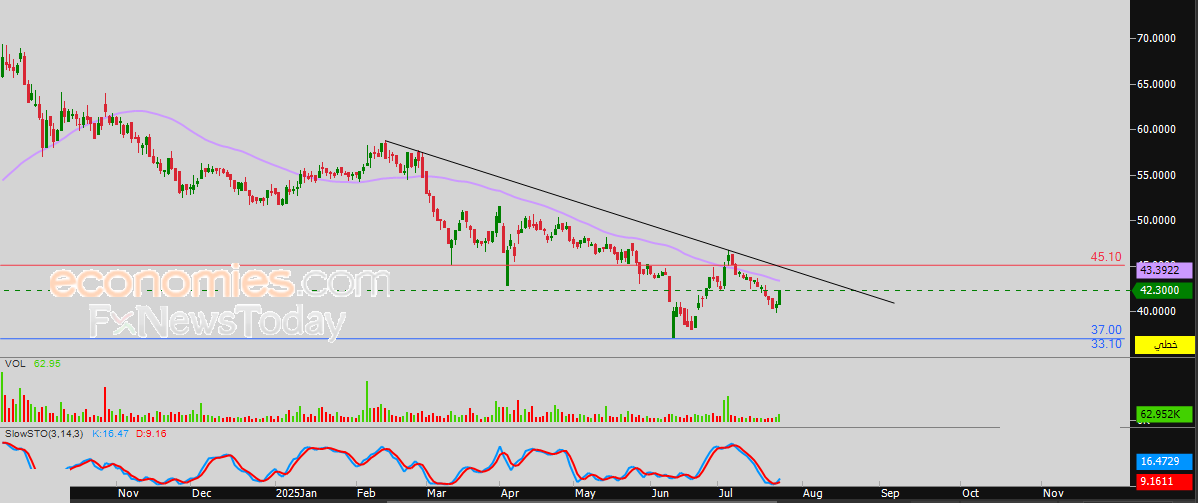Click the Aug label on time axis

coord(812,495)
